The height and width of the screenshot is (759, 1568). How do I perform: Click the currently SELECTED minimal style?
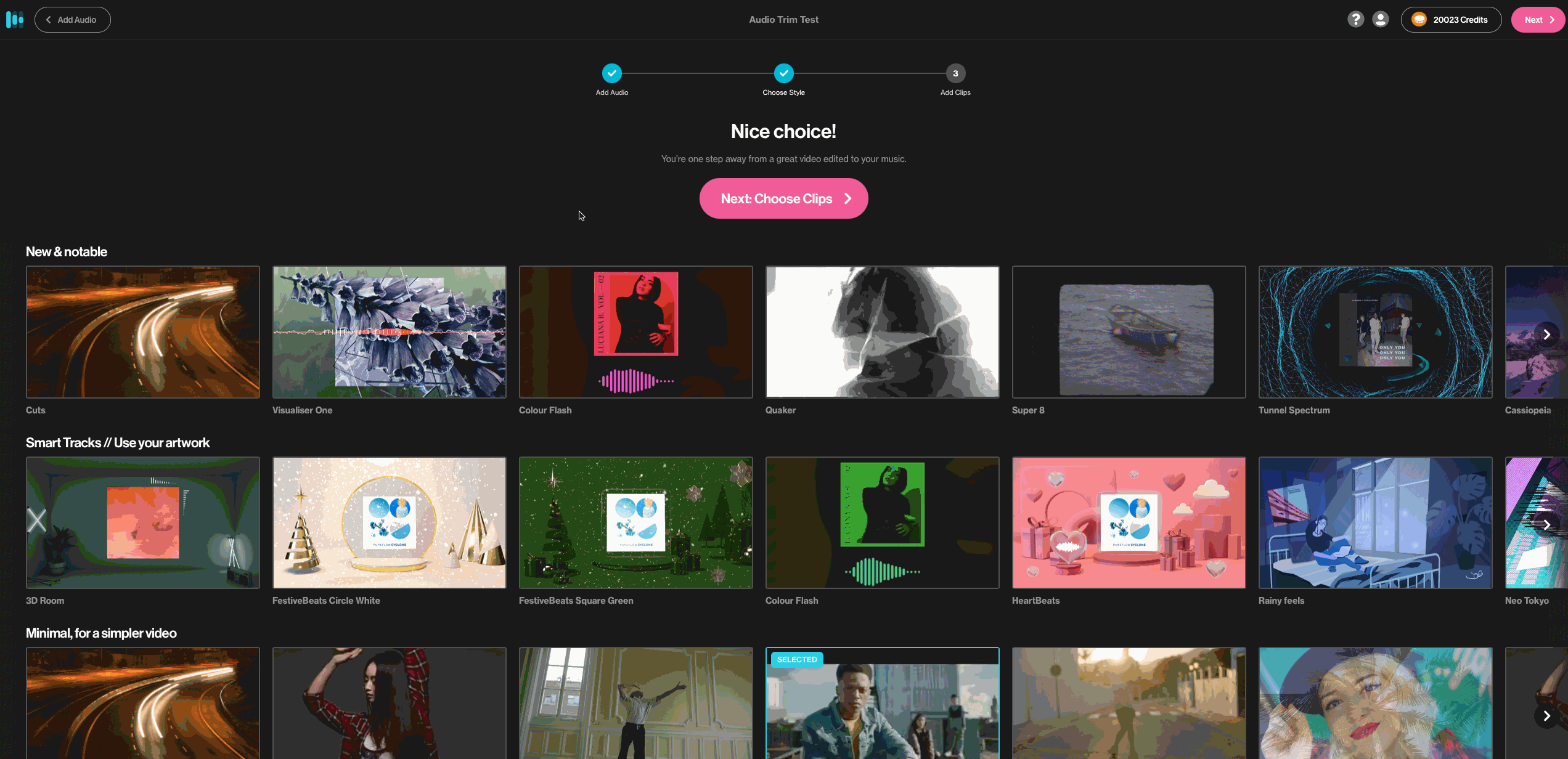[x=882, y=705]
